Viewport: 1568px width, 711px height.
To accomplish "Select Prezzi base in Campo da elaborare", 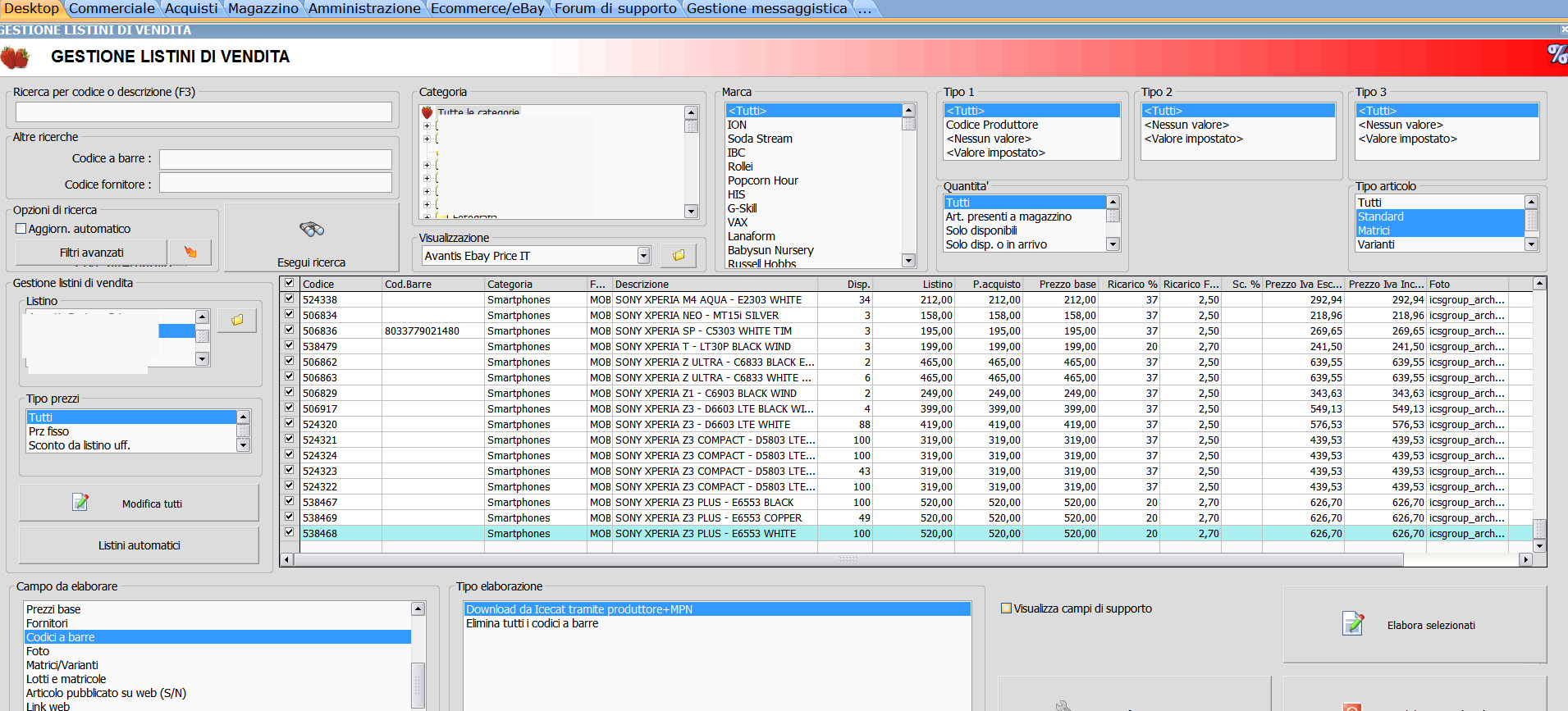I will tap(53, 609).
